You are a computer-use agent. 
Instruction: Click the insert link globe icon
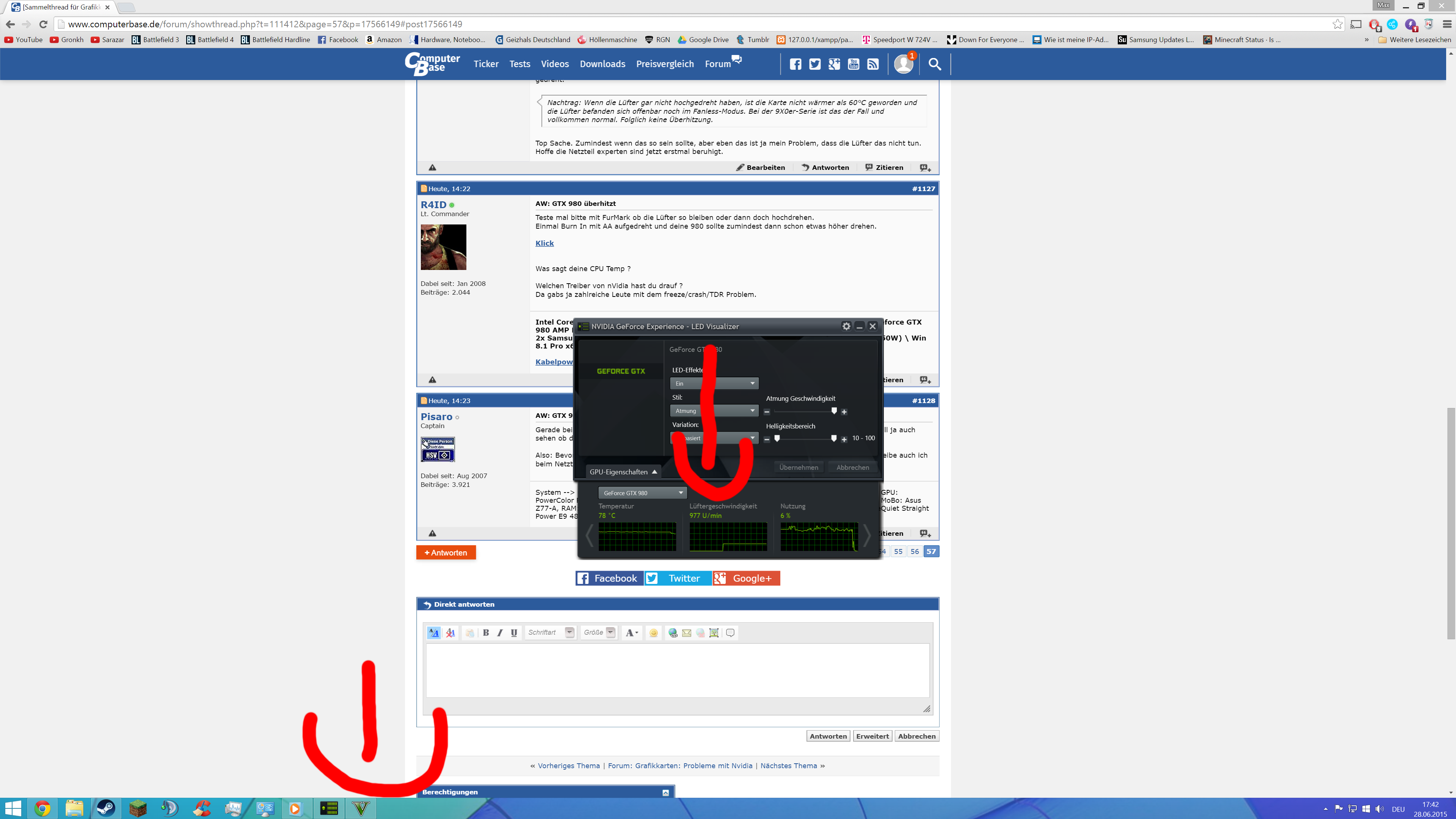pyautogui.click(x=673, y=632)
